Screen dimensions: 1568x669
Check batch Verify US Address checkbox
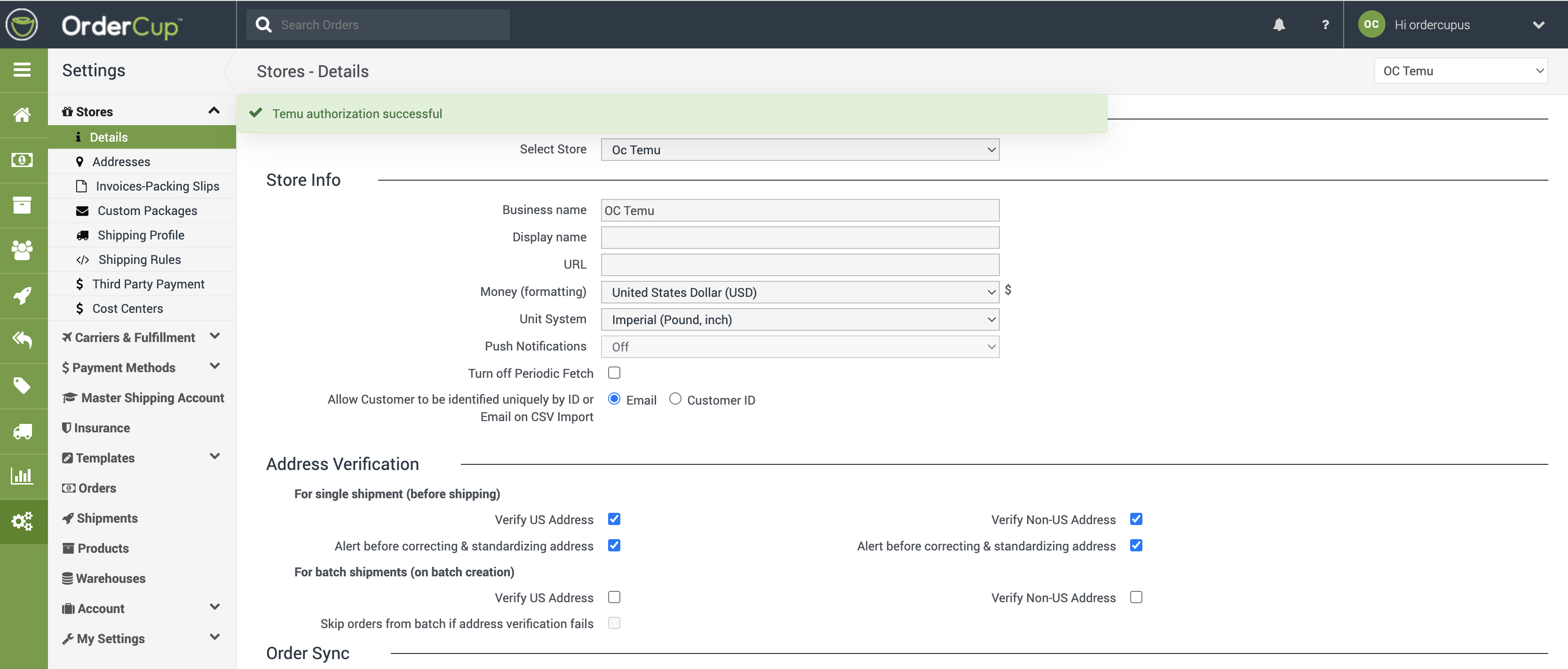point(614,597)
